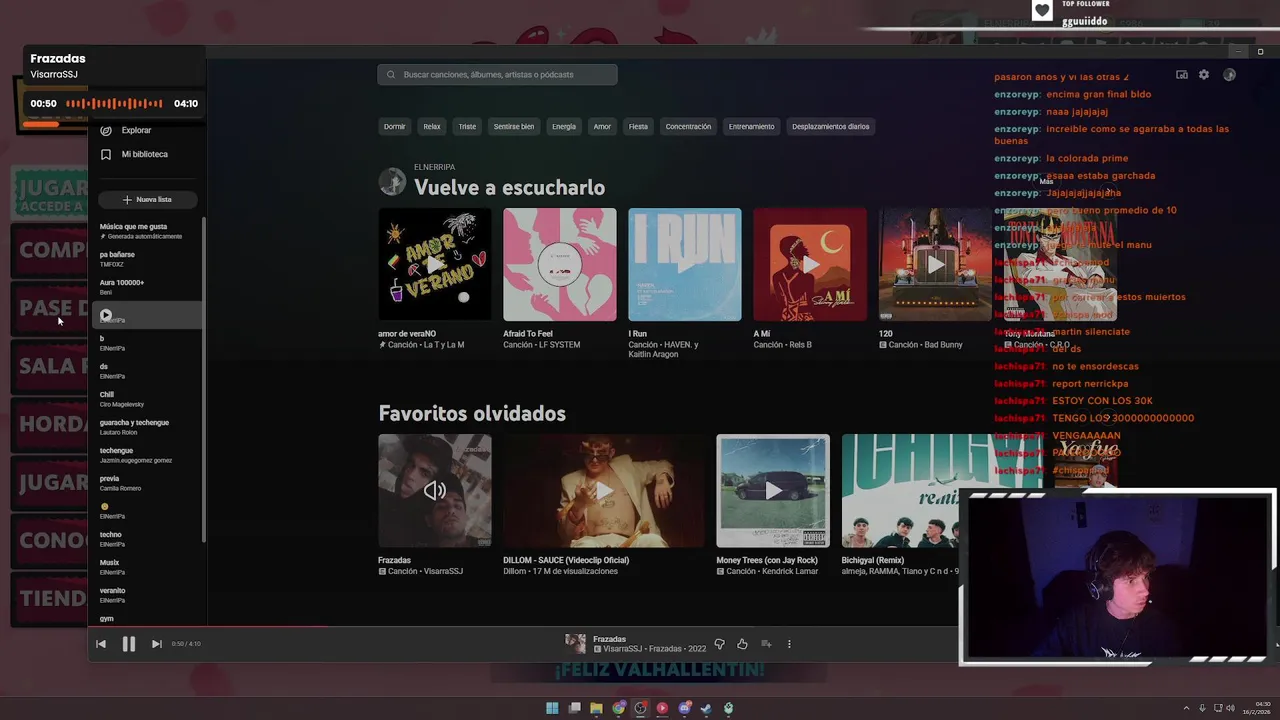Open the Aura 100000+ playlist
The image size is (1280, 720).
[147, 287]
